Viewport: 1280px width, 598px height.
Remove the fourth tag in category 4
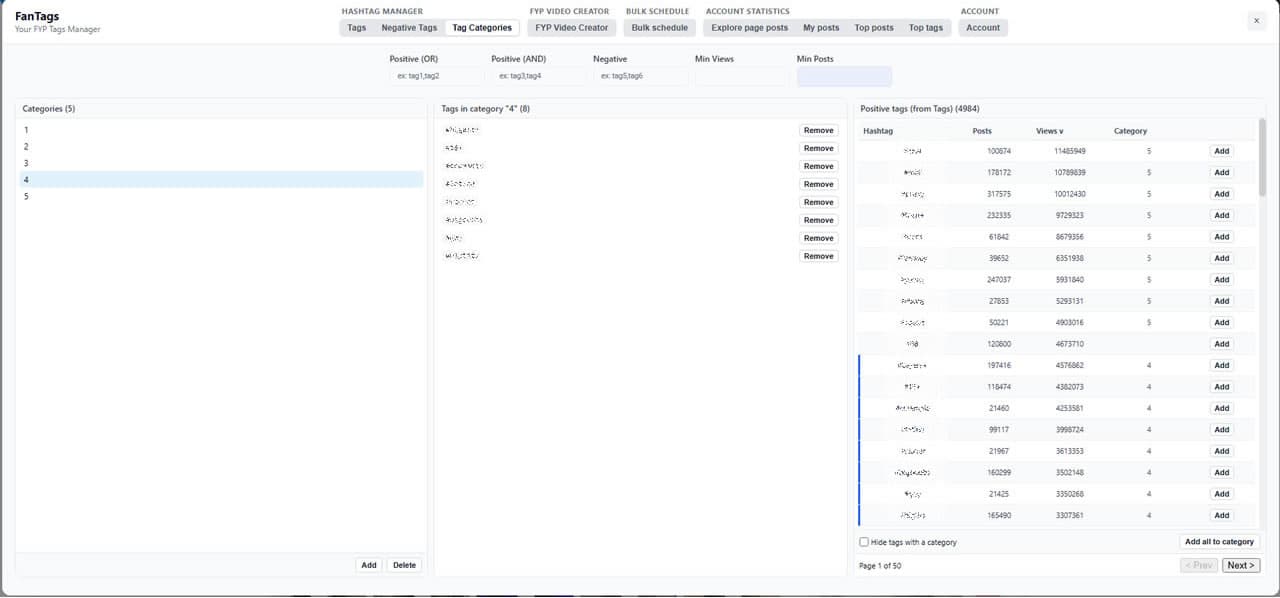point(818,184)
